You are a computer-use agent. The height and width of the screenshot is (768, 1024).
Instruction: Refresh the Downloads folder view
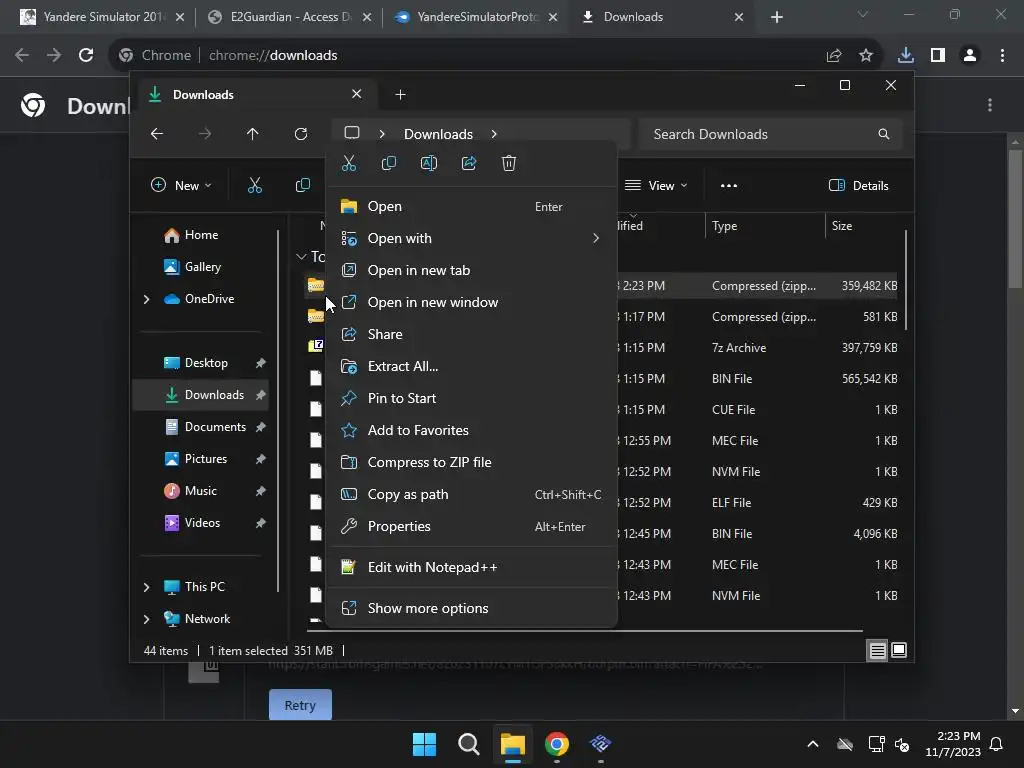[300, 134]
